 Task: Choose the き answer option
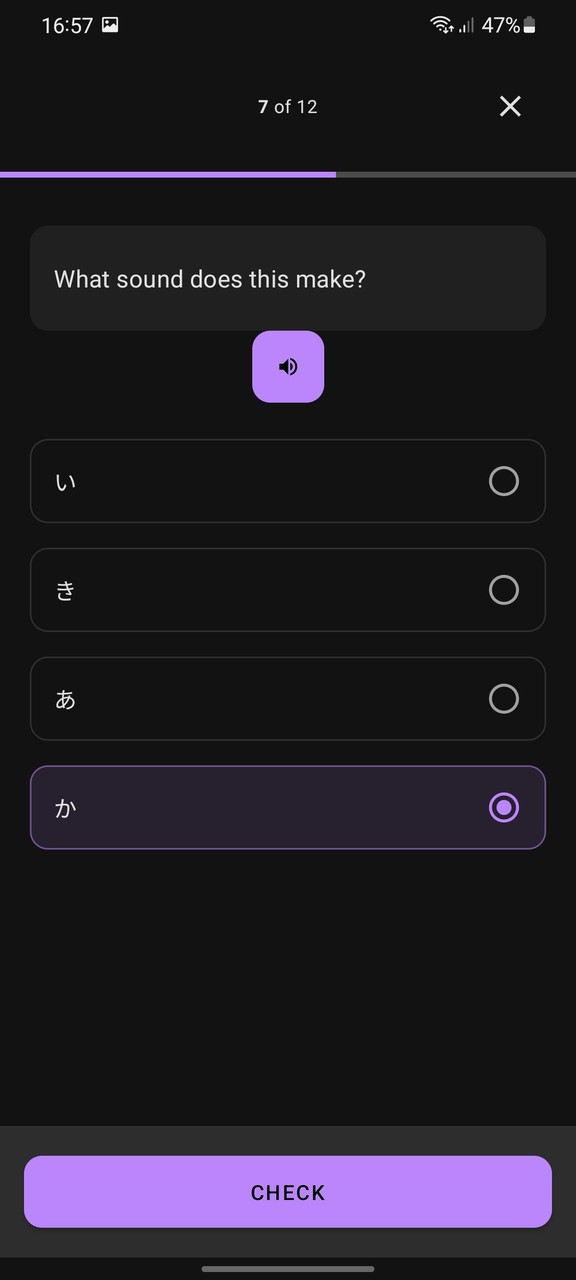click(x=288, y=590)
